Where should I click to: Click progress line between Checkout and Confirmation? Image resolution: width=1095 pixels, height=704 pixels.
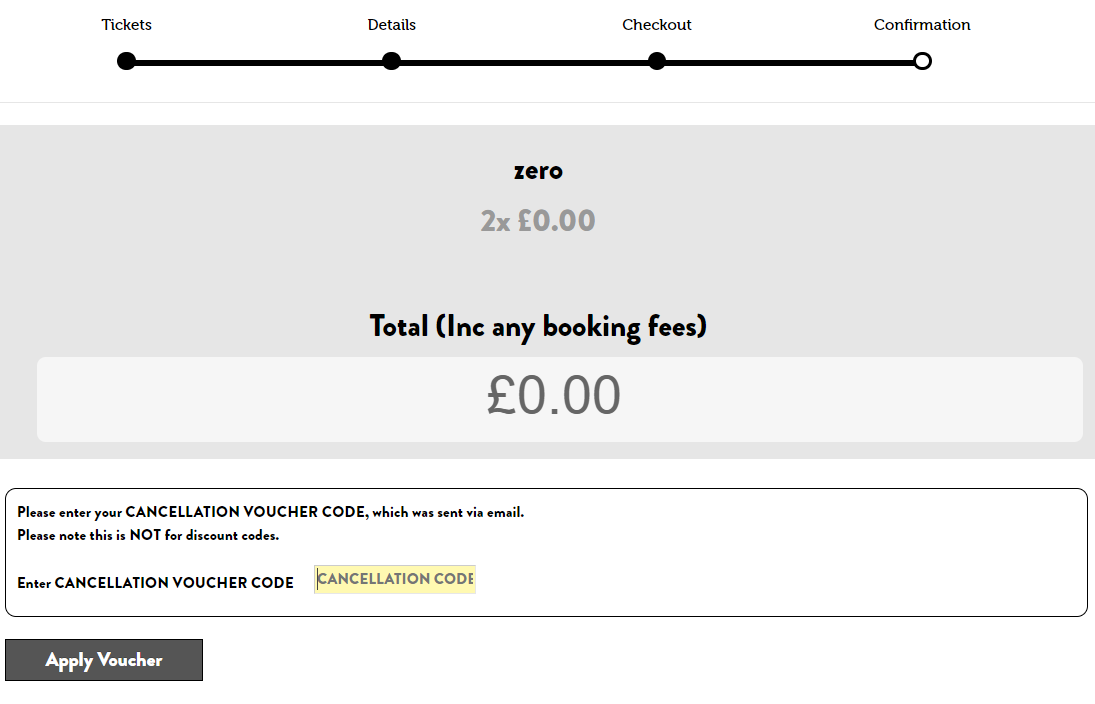pos(789,63)
